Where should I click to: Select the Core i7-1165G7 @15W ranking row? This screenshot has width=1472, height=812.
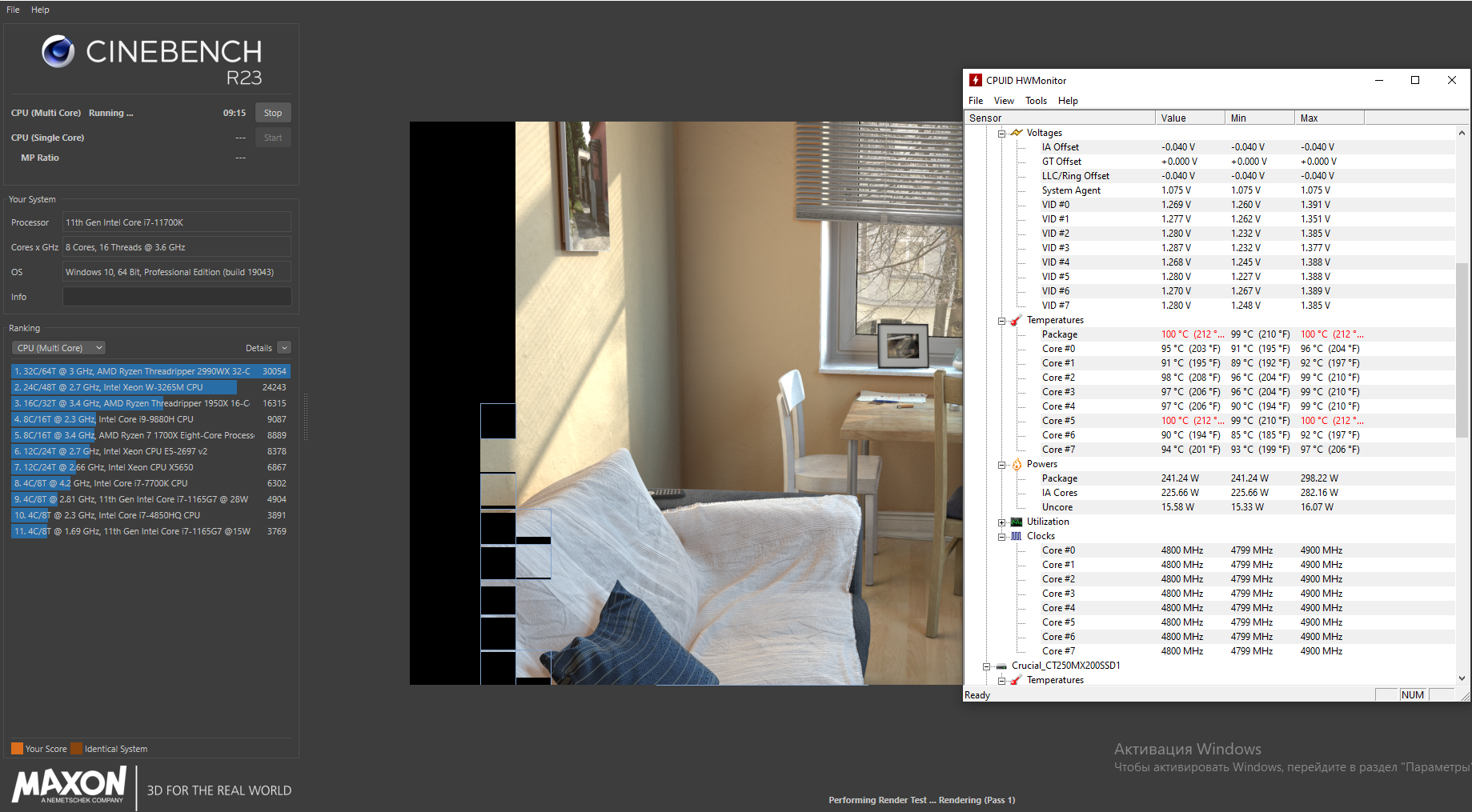[150, 531]
